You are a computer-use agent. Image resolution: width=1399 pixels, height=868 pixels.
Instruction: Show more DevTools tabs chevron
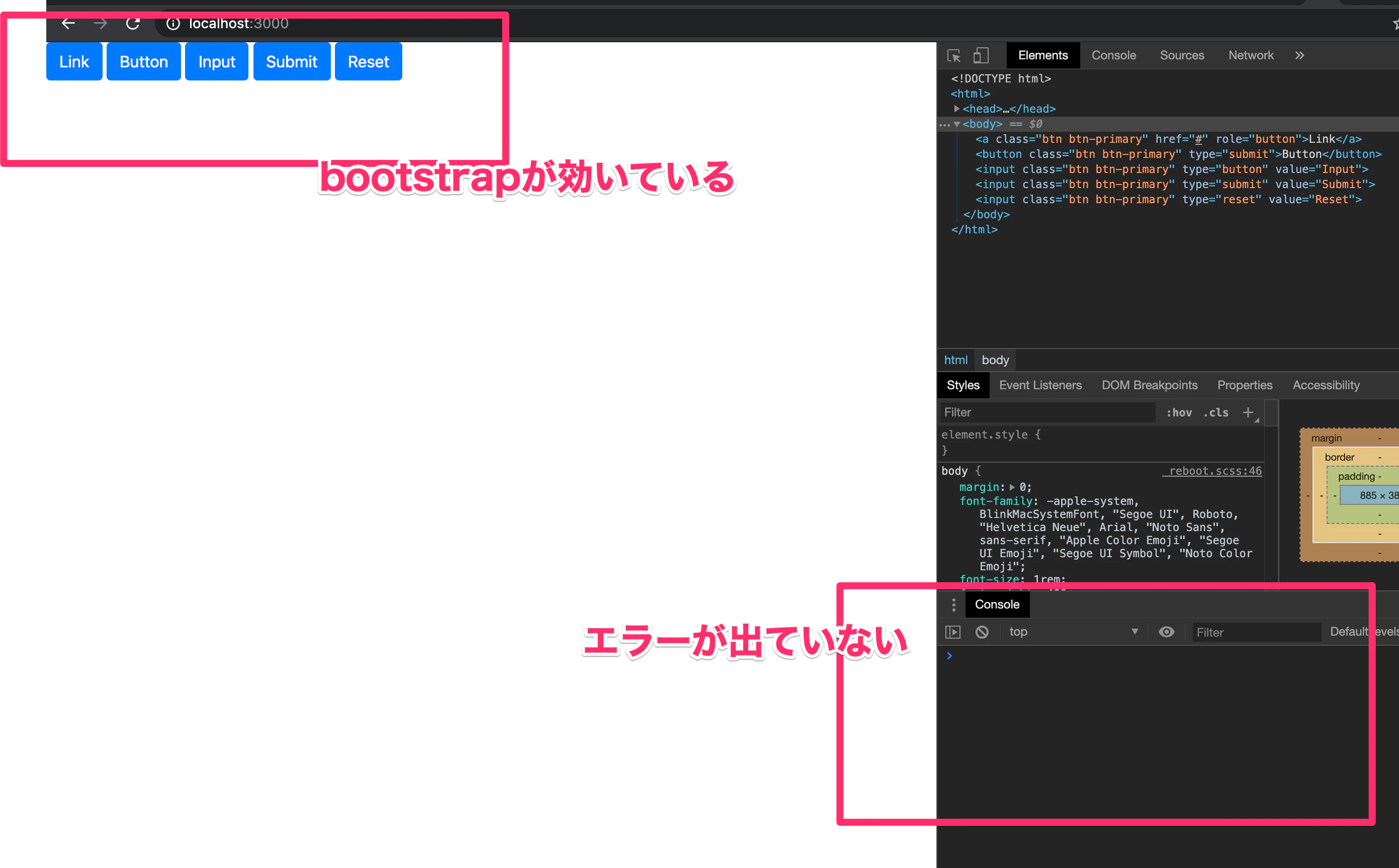(x=1300, y=56)
